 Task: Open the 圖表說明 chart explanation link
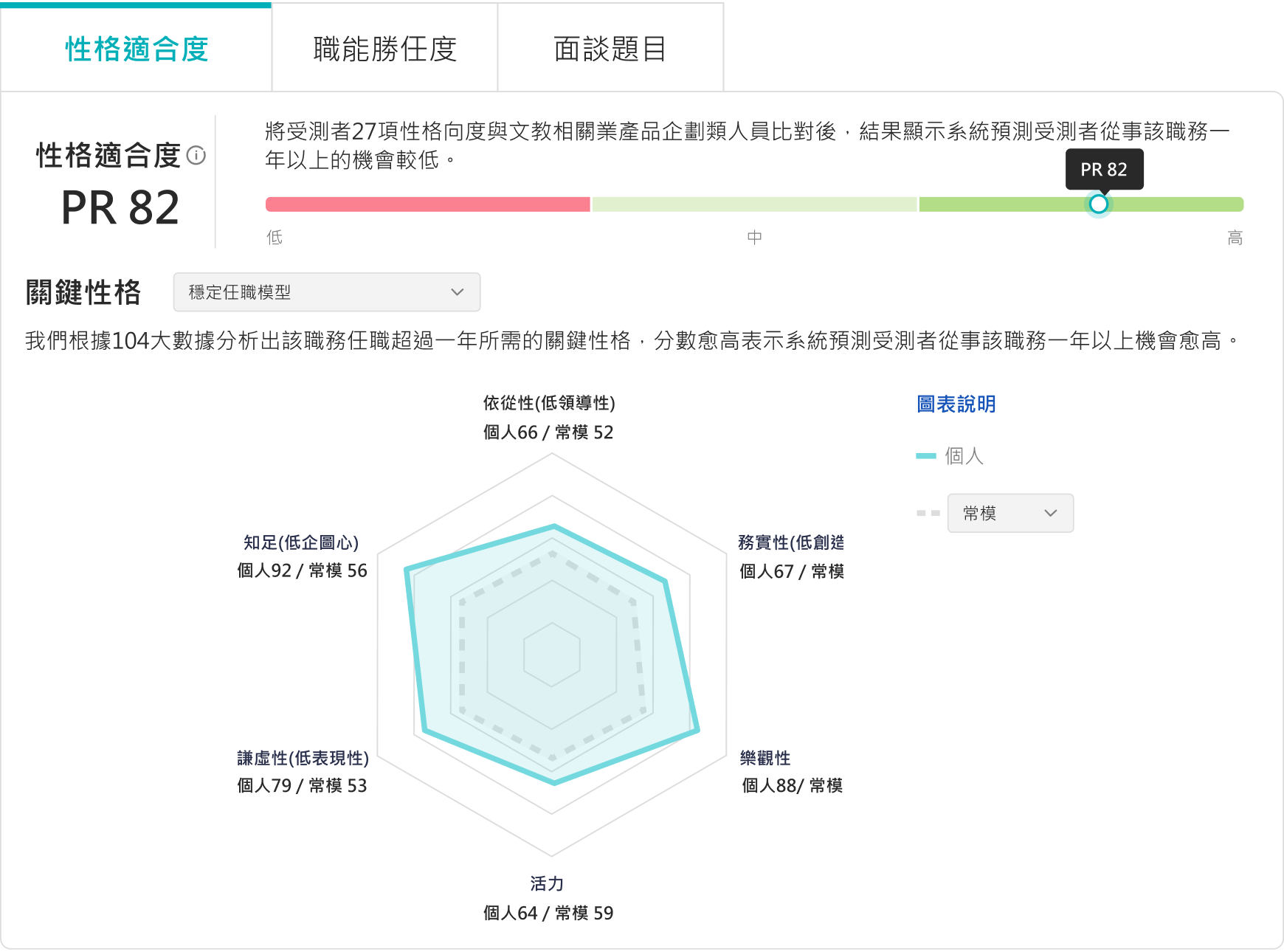955,404
